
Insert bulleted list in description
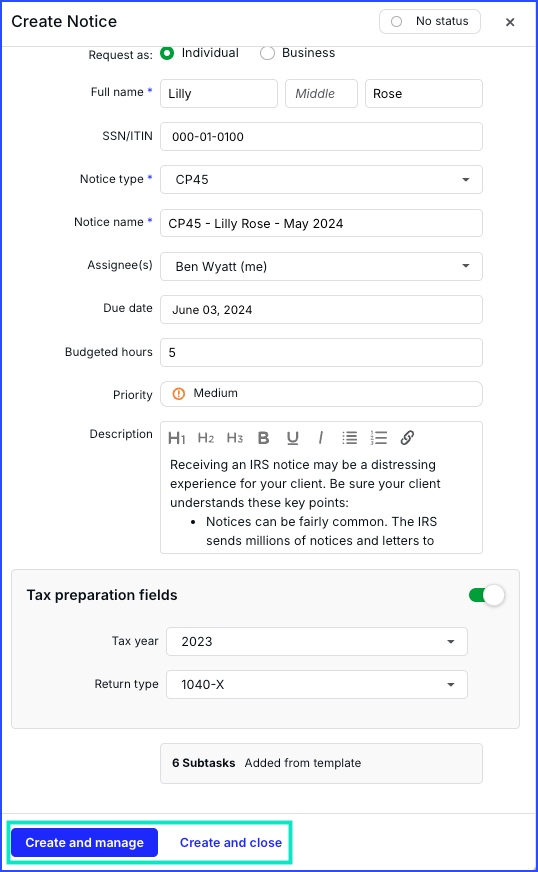click(350, 438)
